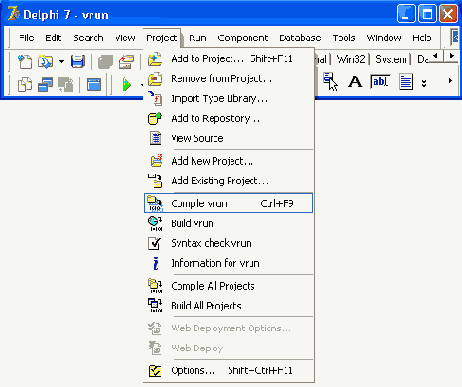Open the Component menu
462x387 pixels.
[243, 38]
